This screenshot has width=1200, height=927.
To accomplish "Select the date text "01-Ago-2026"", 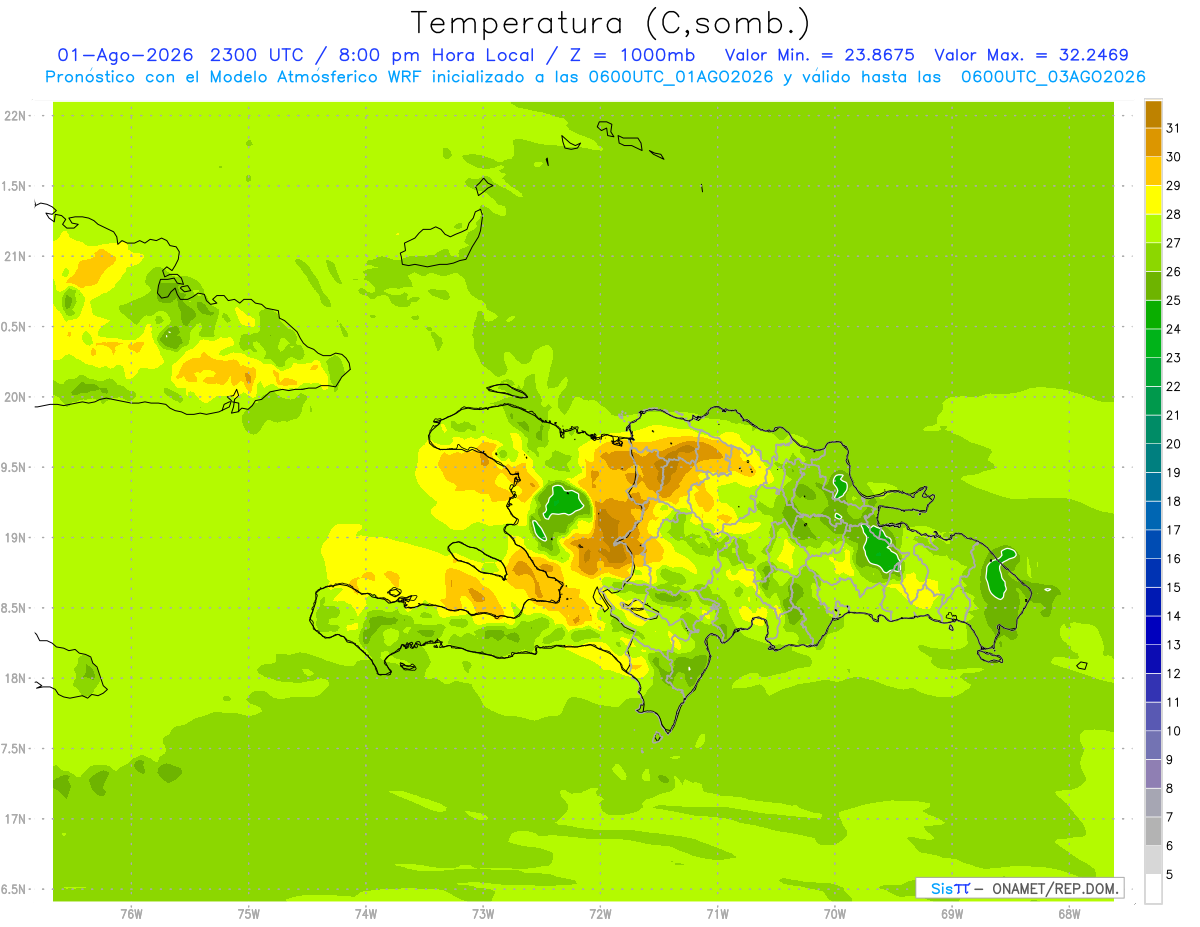I will point(126,55).
